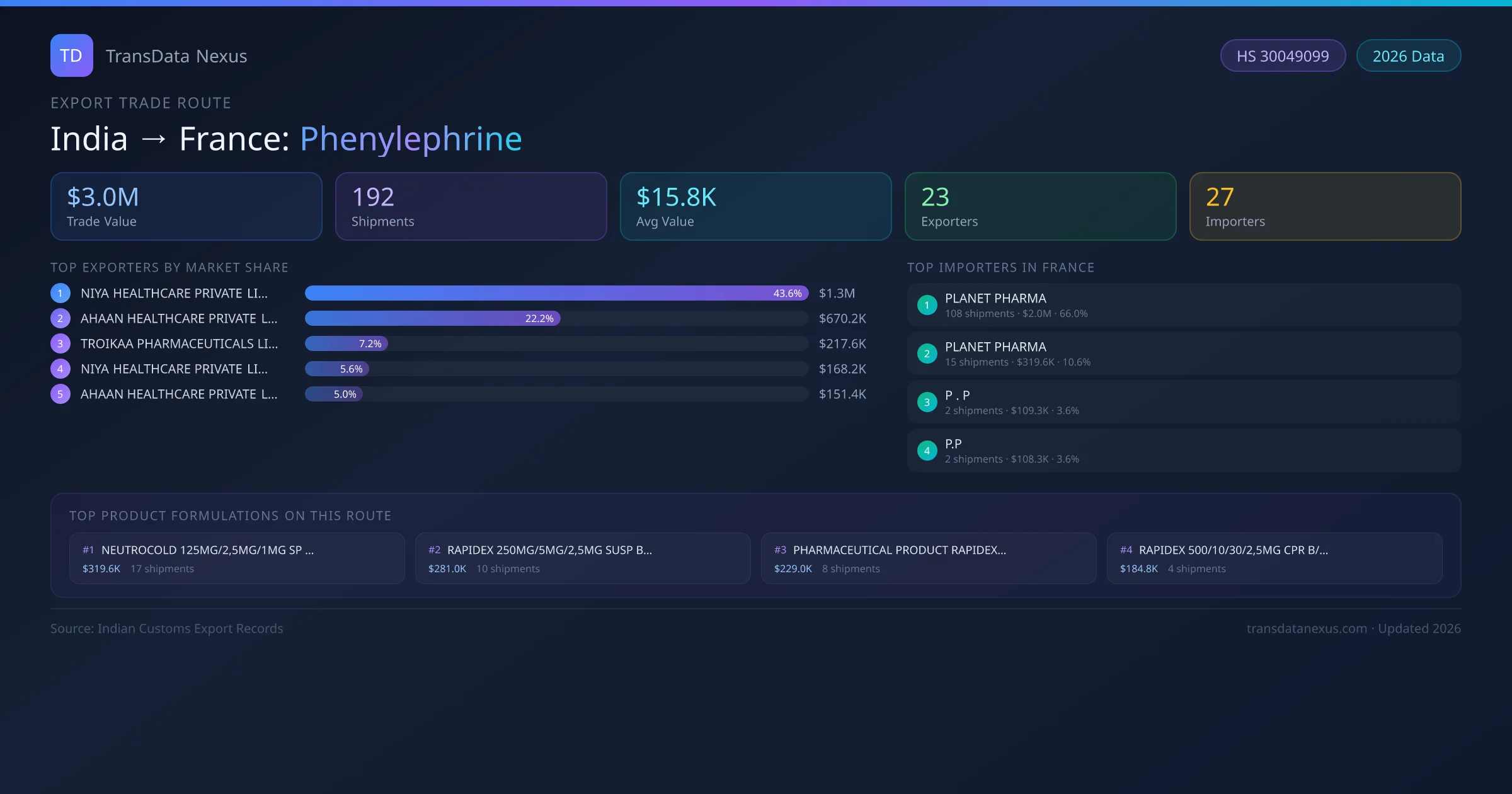Select the 27 Importers card
Viewport: 1512px width, 794px height.
pyautogui.click(x=1325, y=206)
